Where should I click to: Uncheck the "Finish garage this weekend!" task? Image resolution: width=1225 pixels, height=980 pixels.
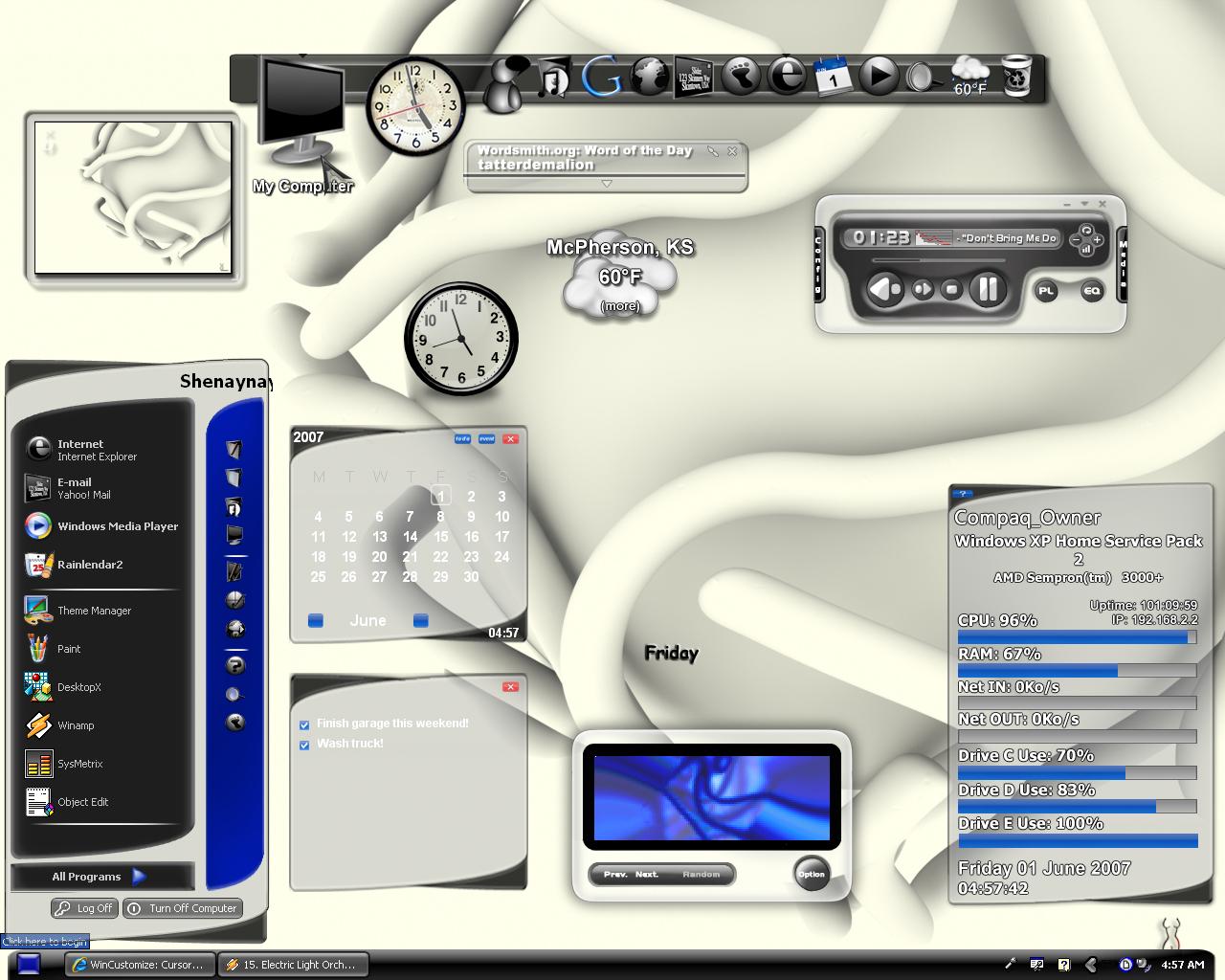304,724
